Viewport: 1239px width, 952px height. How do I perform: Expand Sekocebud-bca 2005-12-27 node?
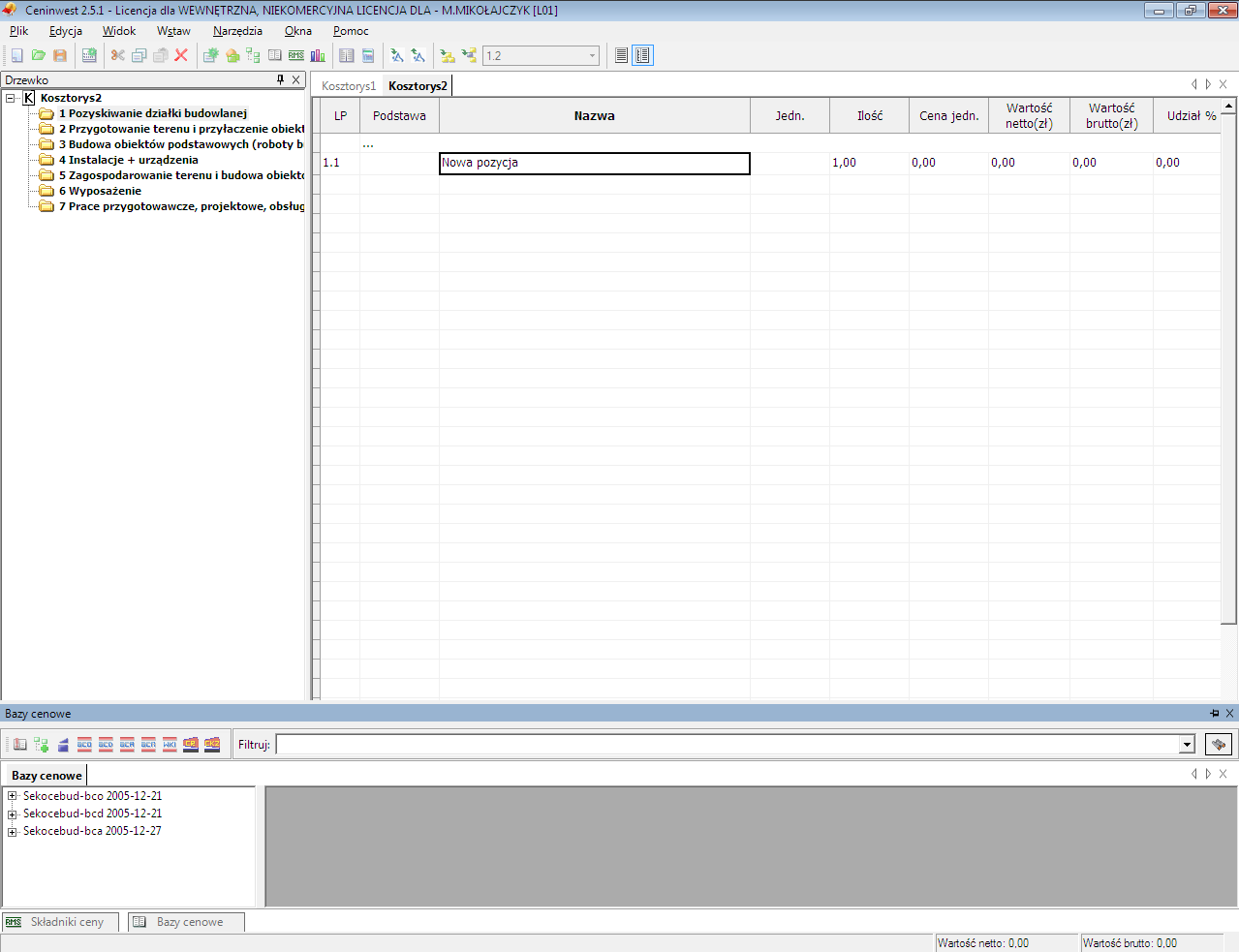click(x=13, y=832)
